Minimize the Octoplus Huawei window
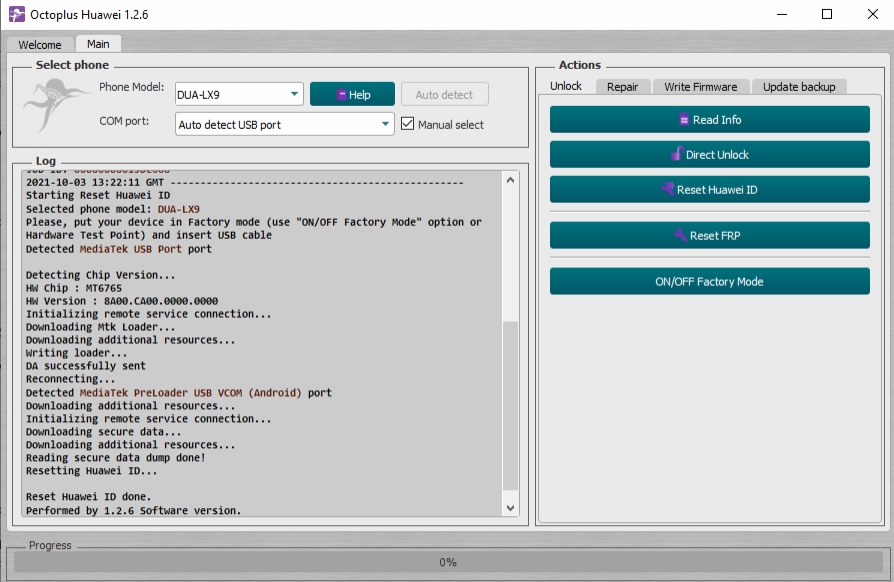 (x=782, y=14)
